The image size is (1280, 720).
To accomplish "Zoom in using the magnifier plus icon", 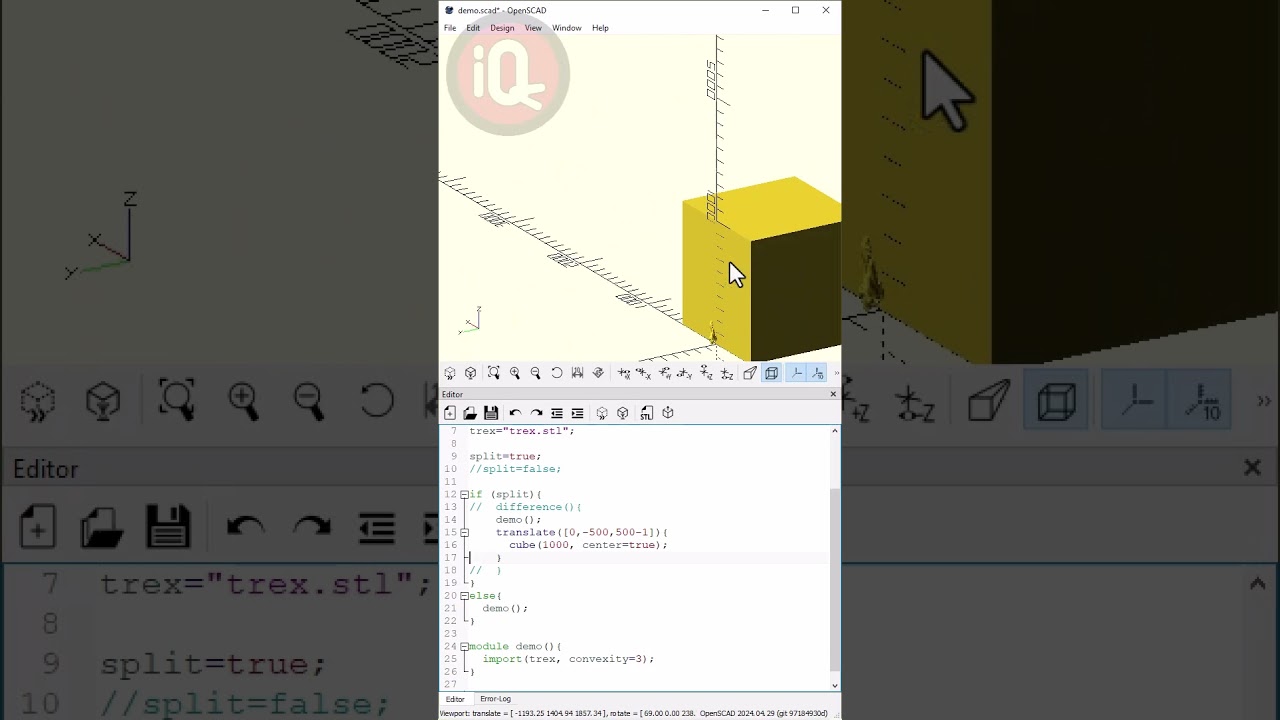I will pos(515,373).
